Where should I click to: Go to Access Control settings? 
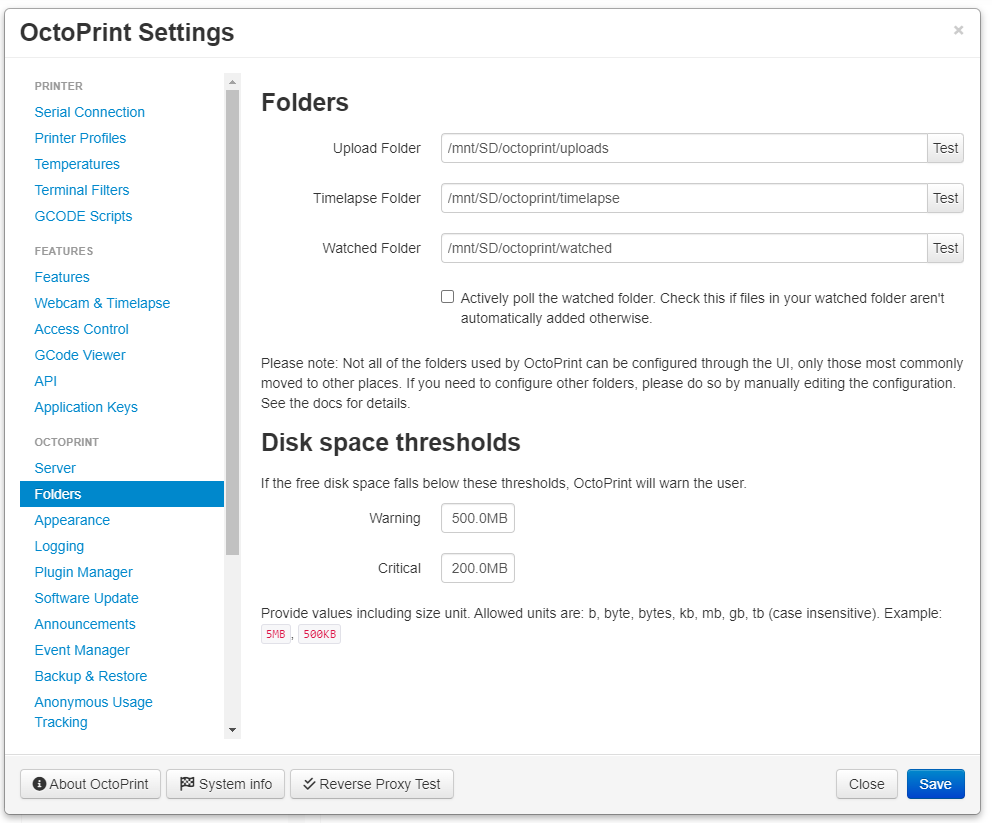pyautogui.click(x=82, y=329)
